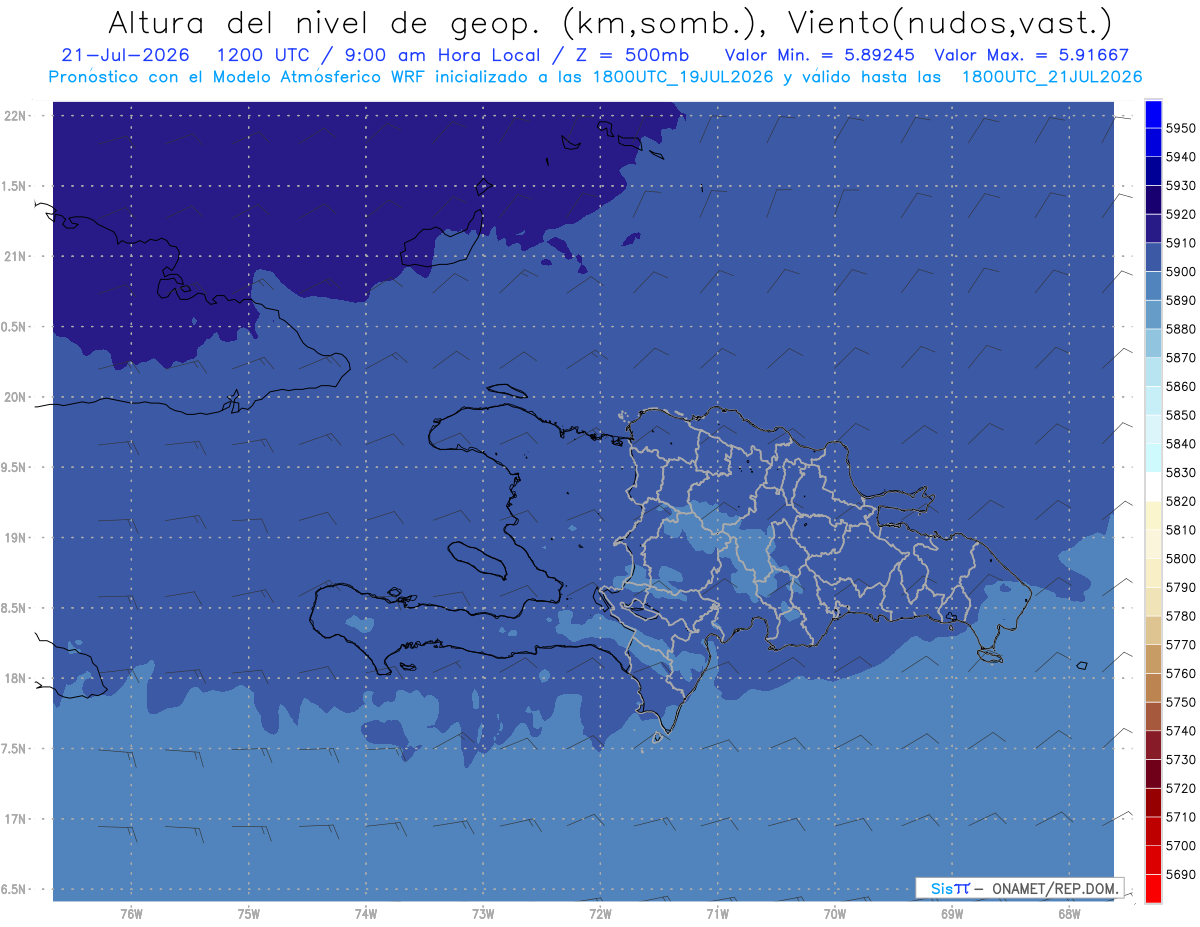This screenshot has width=1200, height=927.
Task: Select the 5820 legend color swatch
Action: 1153,487
